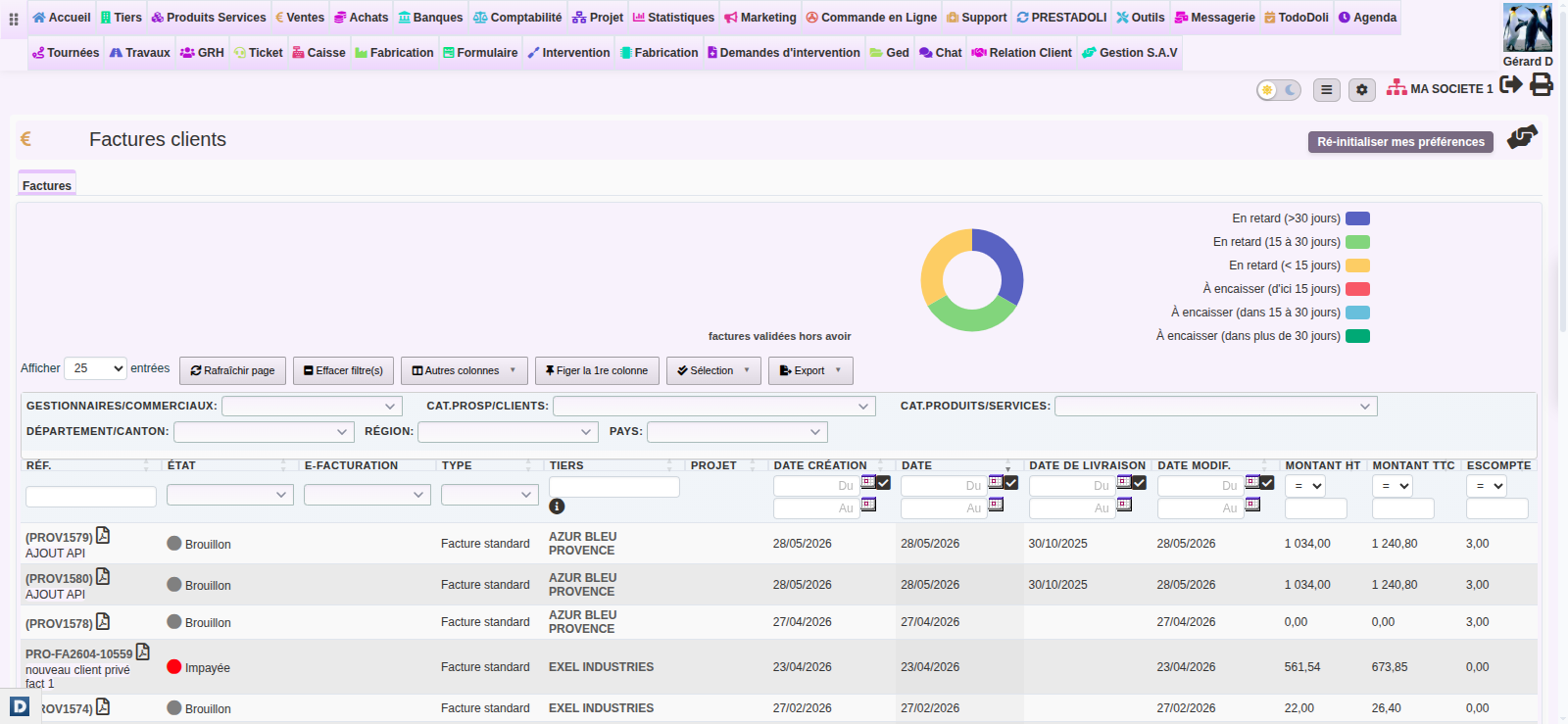This screenshot has width=1568, height=724.
Task: Sort by the Montant TTC column header
Action: (1413, 465)
